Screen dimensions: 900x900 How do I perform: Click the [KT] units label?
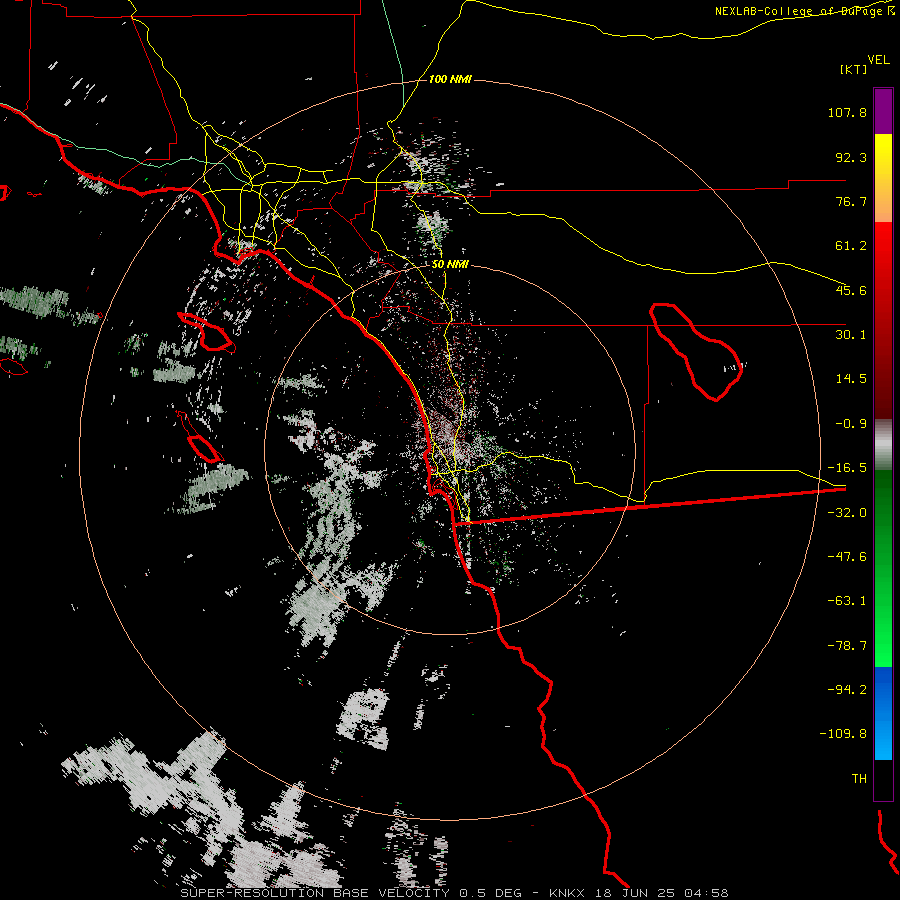tap(853, 69)
